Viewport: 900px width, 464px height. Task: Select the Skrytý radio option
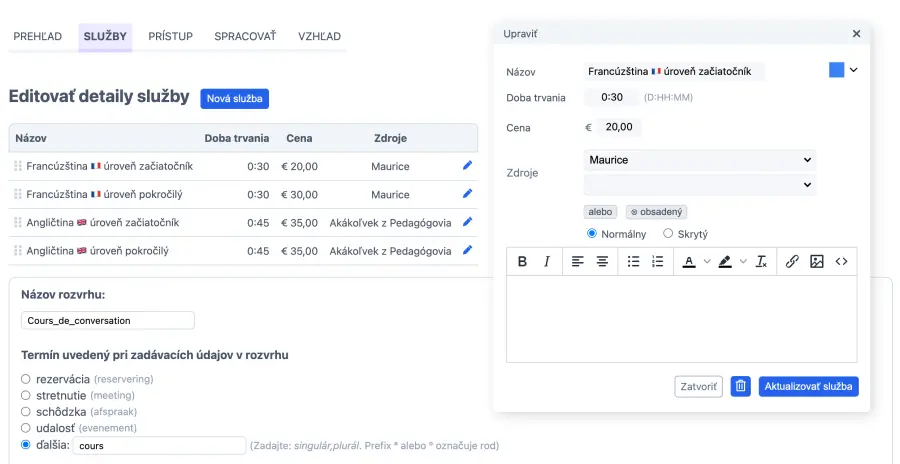coord(668,234)
